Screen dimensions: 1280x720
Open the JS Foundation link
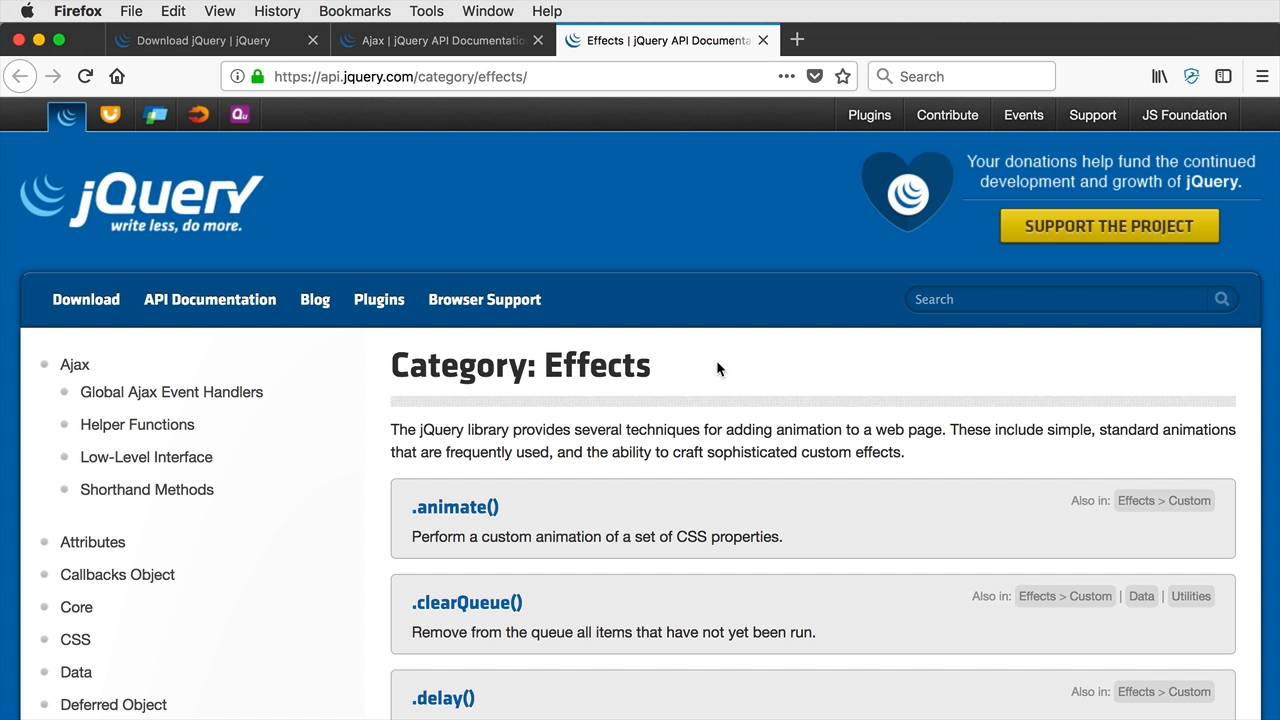[1184, 115]
